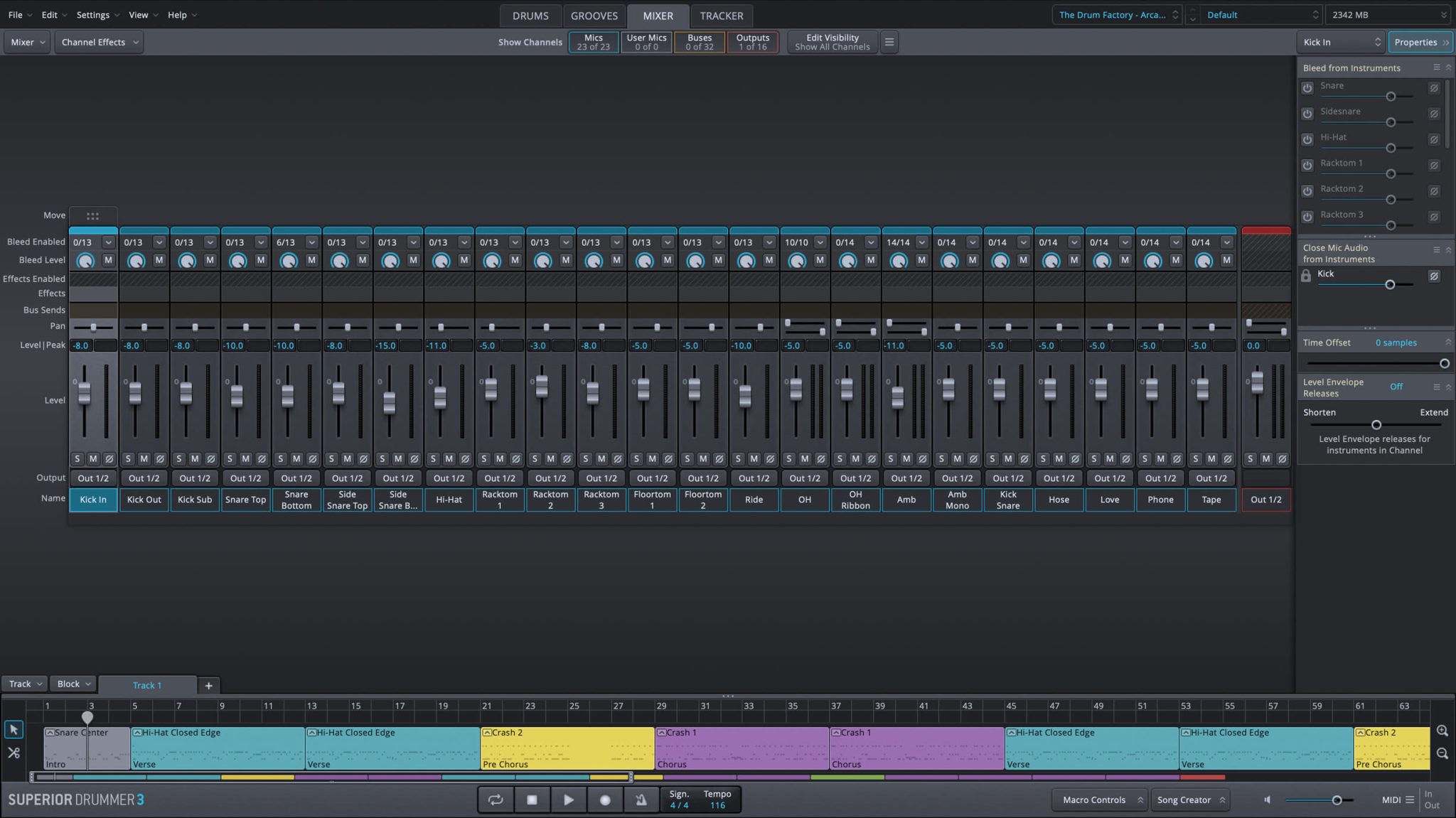Image resolution: width=1456 pixels, height=818 pixels.
Task: Click the Properties button
Action: click(x=1420, y=42)
